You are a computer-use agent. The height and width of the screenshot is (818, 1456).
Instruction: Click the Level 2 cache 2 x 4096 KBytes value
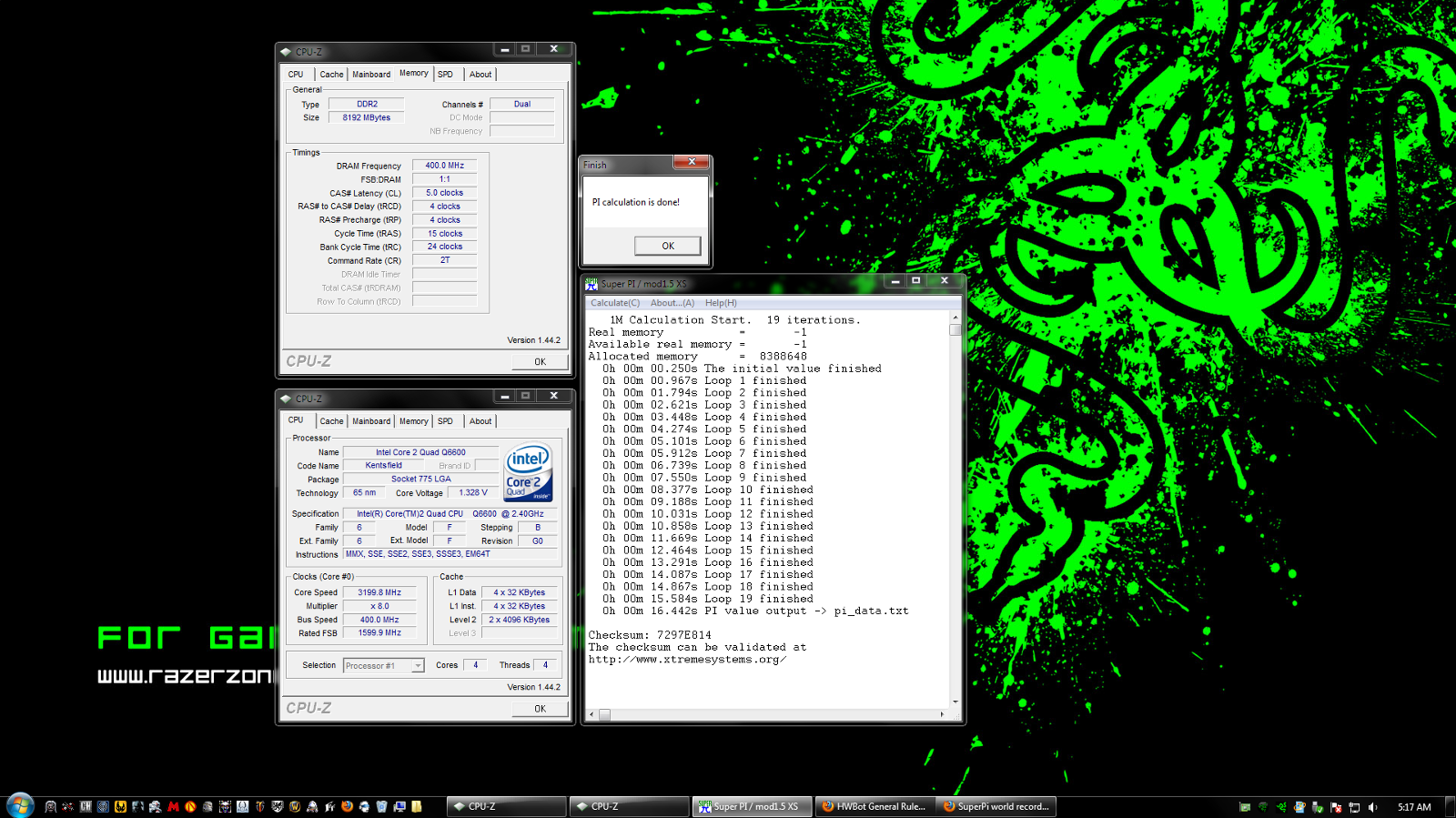click(x=519, y=620)
